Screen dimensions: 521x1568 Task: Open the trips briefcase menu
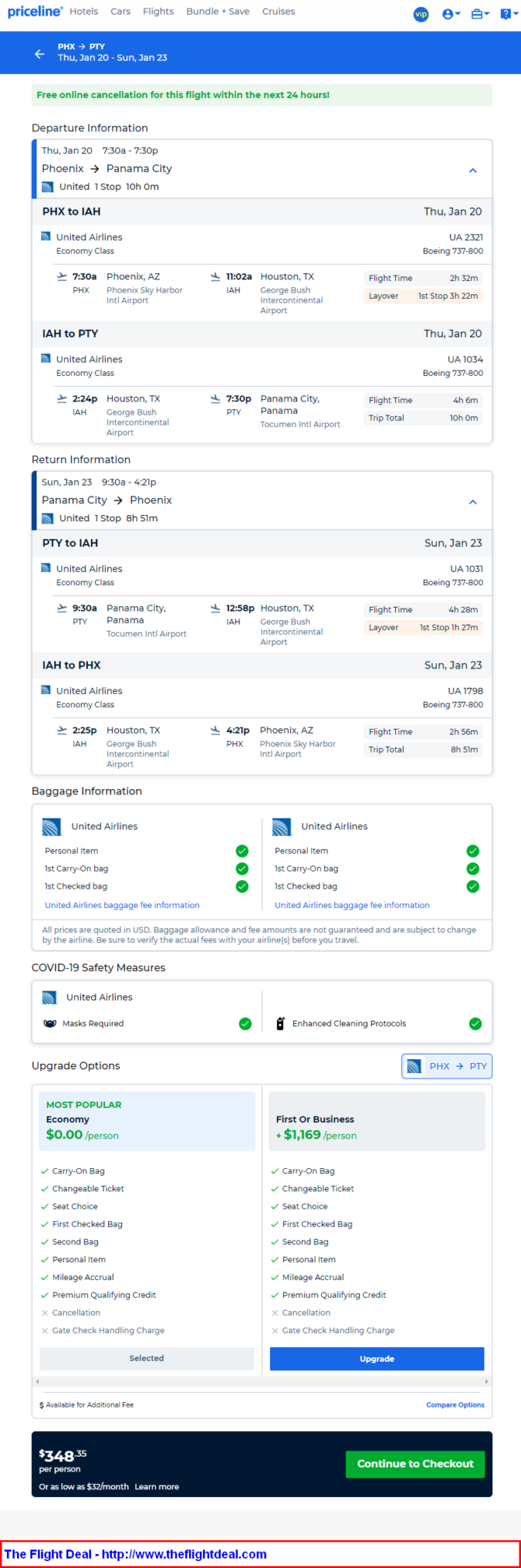480,14
